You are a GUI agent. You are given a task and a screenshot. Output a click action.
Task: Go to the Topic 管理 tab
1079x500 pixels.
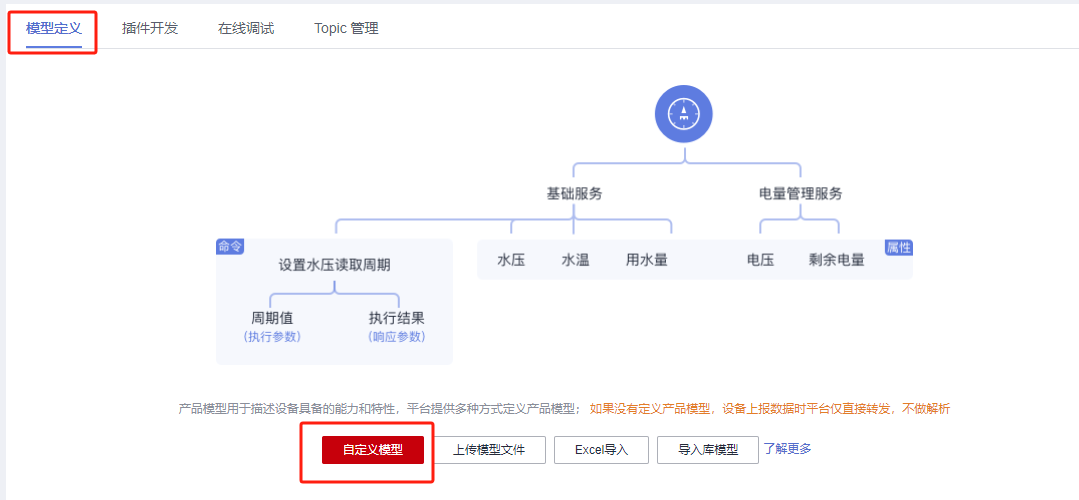(x=346, y=29)
